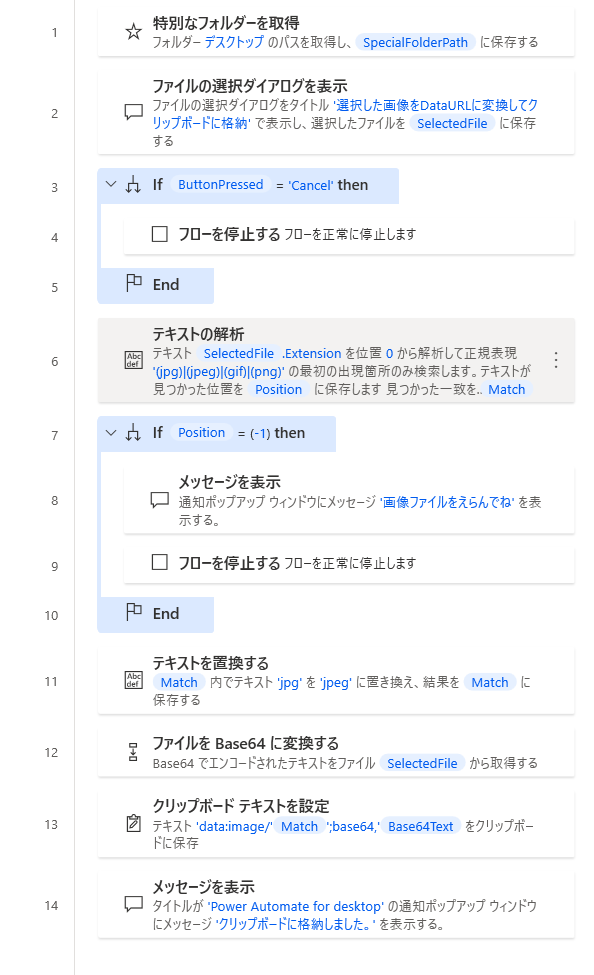Click the flag icon of End on line 5
The width and height of the screenshot is (594, 975).
[134, 284]
